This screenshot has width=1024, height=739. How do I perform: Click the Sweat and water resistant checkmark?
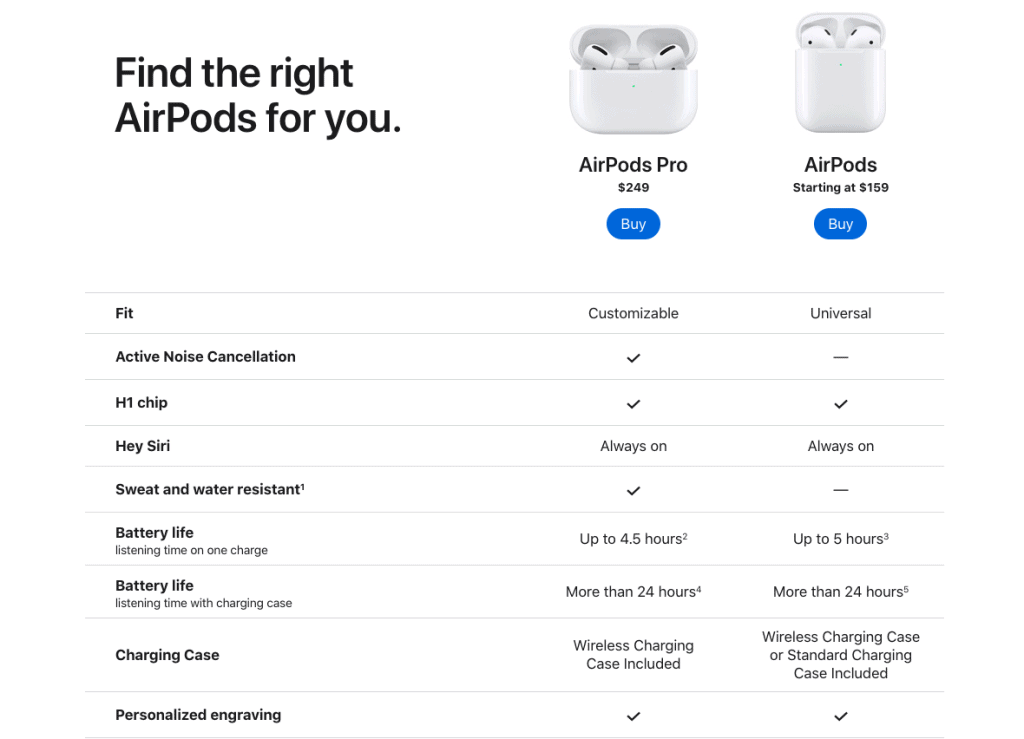click(633, 491)
